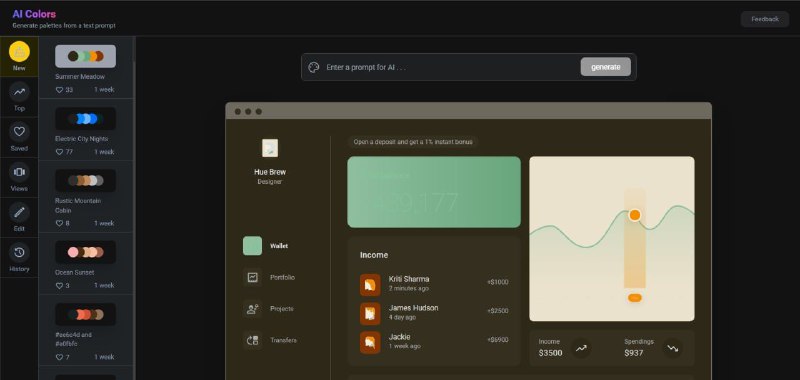Click the generate button
This screenshot has height=380, width=800.
pos(606,67)
